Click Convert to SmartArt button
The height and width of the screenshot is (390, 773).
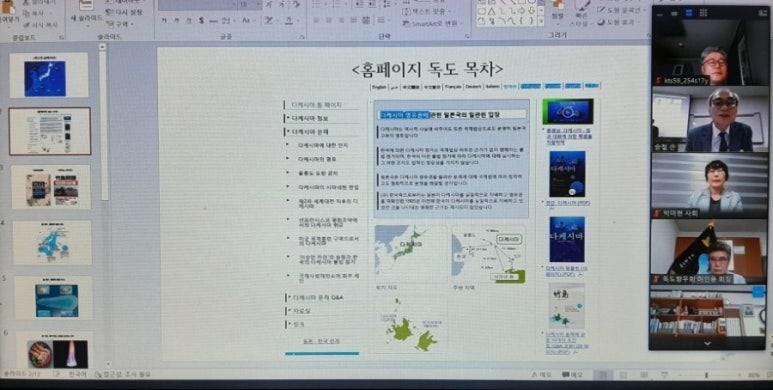(433, 23)
